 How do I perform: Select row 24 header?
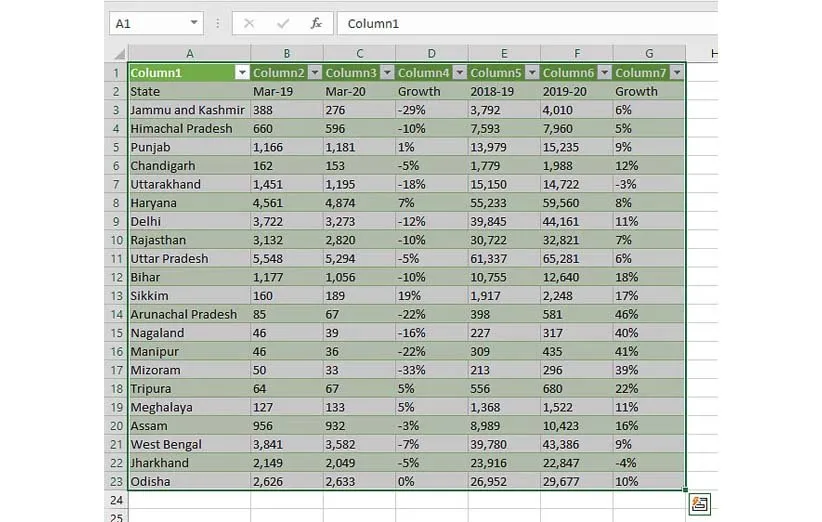click(x=116, y=500)
